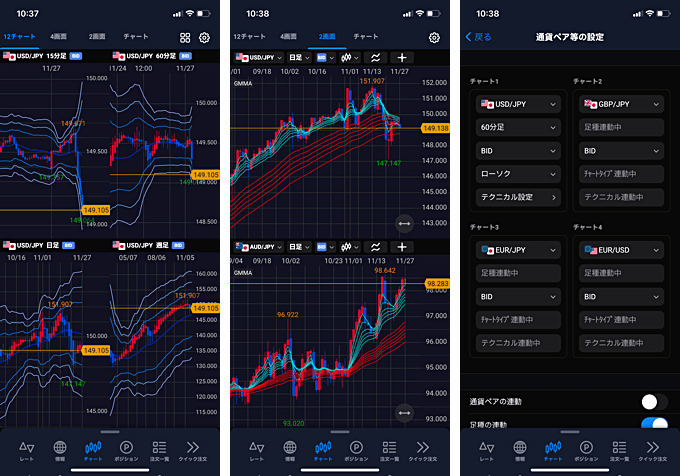Tap bottom sheet drag handle on settings screen
The width and height of the screenshot is (680, 476).
569,432
